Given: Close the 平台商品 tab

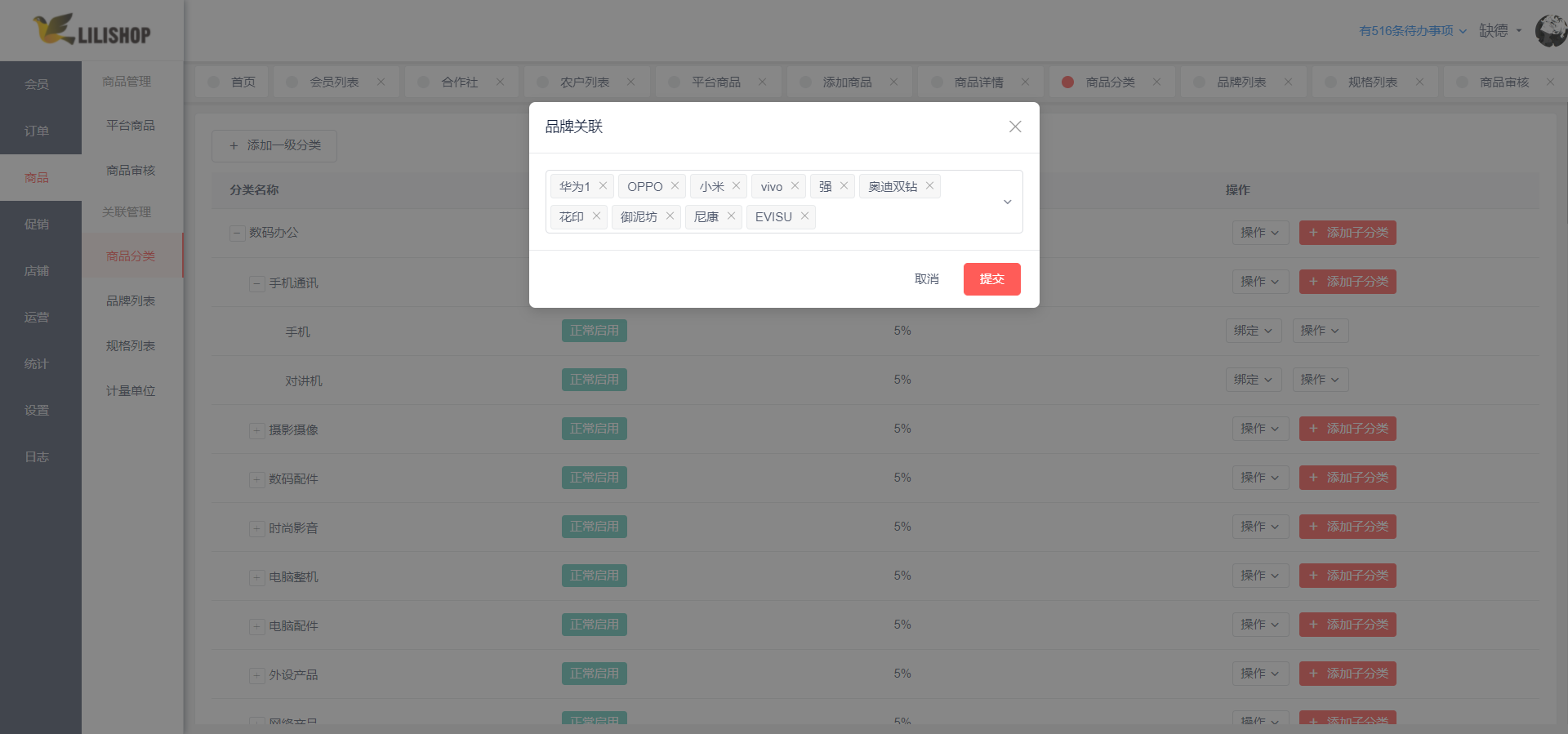Looking at the screenshot, I should (x=762, y=82).
